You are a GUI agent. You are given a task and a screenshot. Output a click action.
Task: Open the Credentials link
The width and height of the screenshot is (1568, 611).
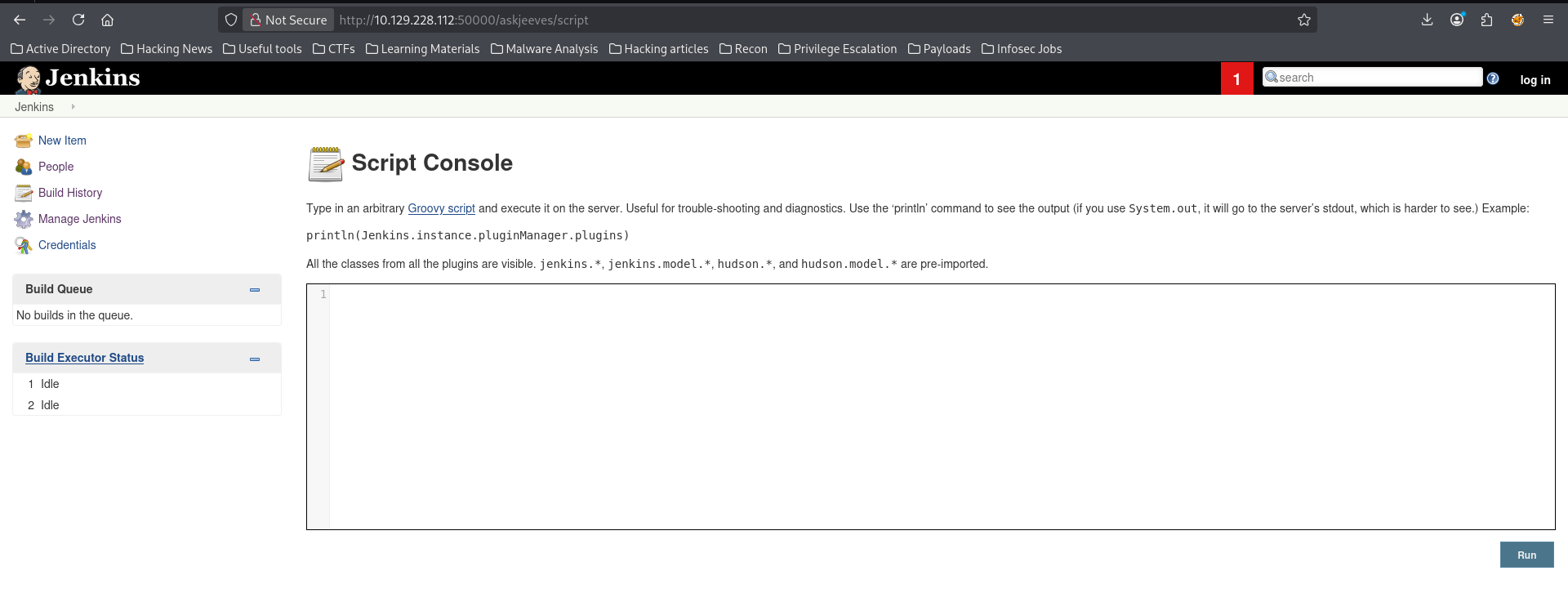[67, 245]
